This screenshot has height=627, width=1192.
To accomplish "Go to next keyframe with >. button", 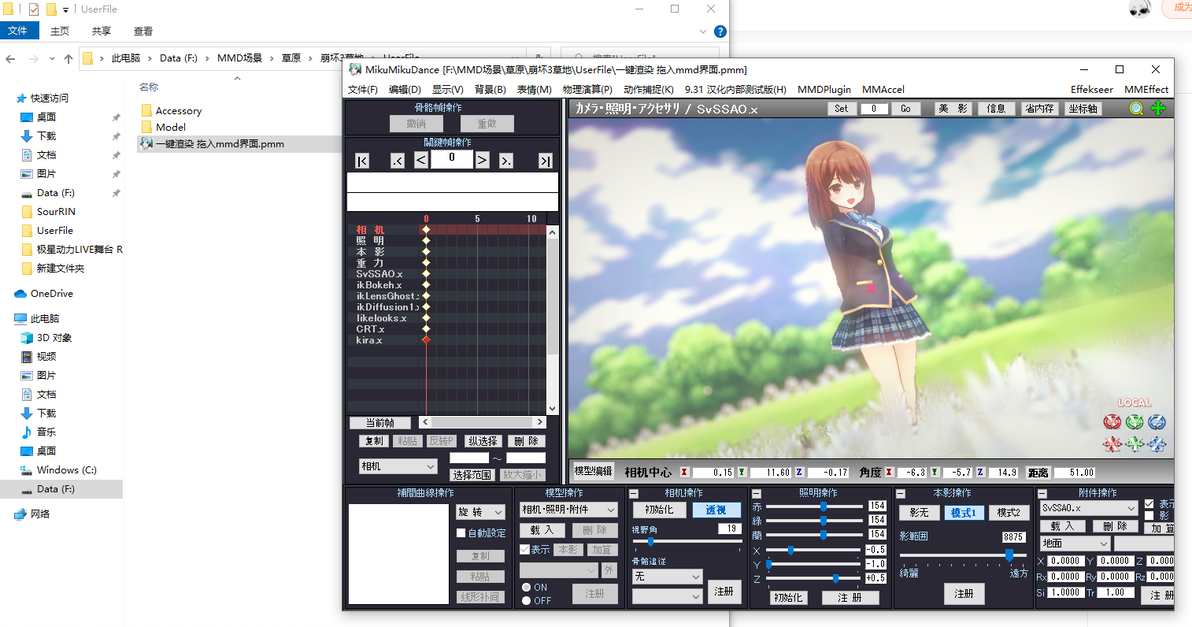I will coord(506,160).
